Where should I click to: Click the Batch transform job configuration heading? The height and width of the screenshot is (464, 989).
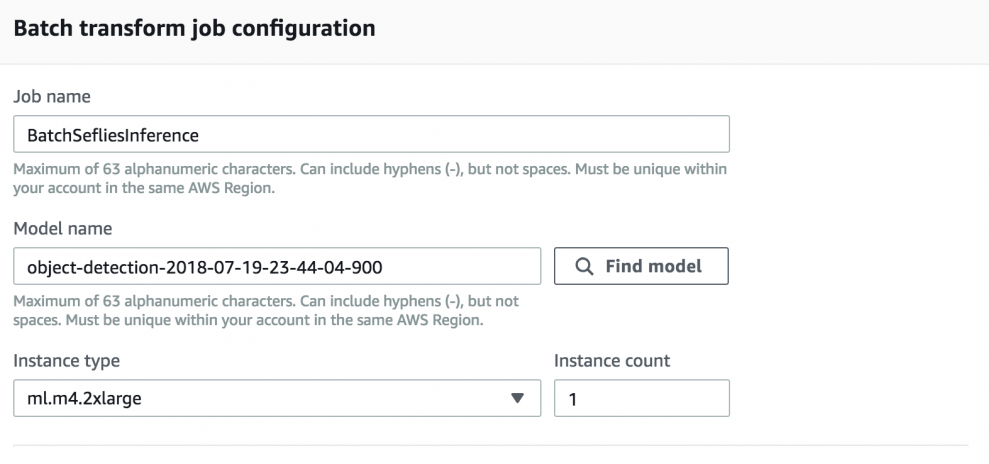click(x=195, y=28)
